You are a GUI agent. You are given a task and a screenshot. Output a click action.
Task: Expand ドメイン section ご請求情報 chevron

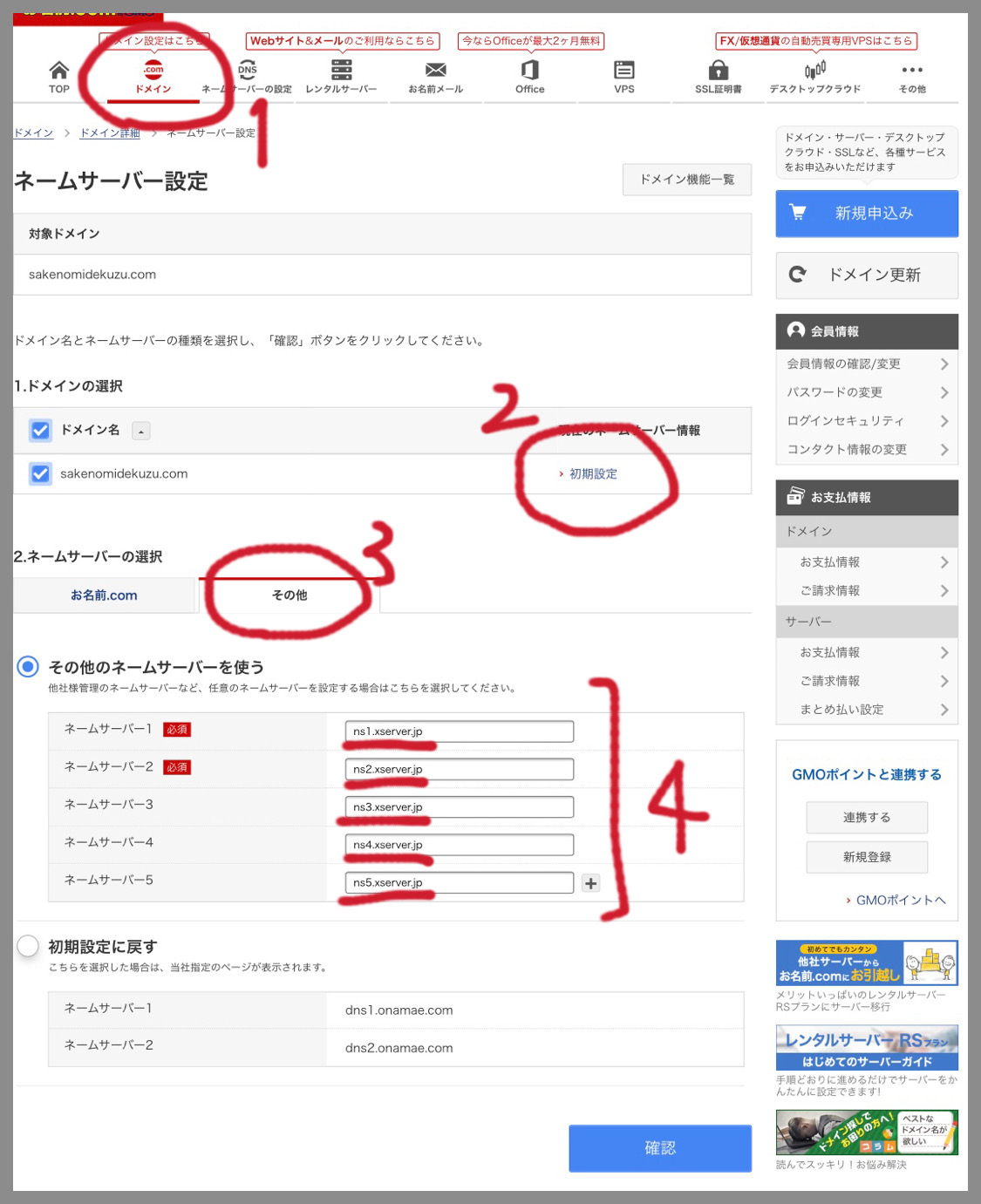[x=944, y=591]
